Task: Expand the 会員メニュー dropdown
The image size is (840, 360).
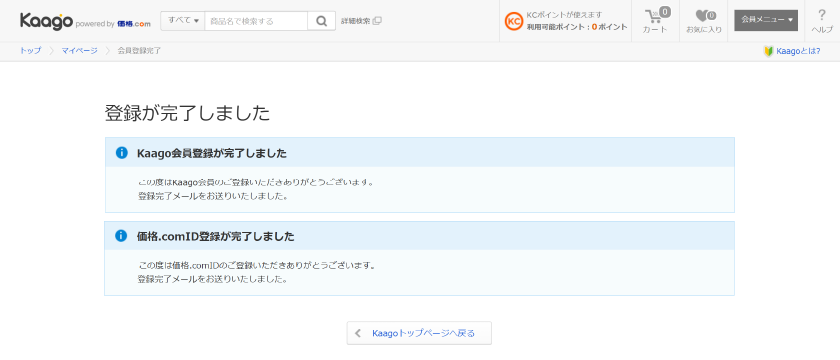Action: point(766,20)
